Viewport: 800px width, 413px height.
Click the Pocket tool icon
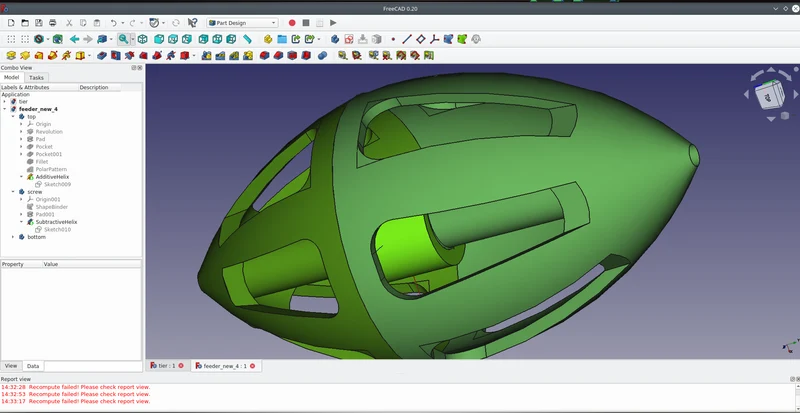click(x=102, y=56)
